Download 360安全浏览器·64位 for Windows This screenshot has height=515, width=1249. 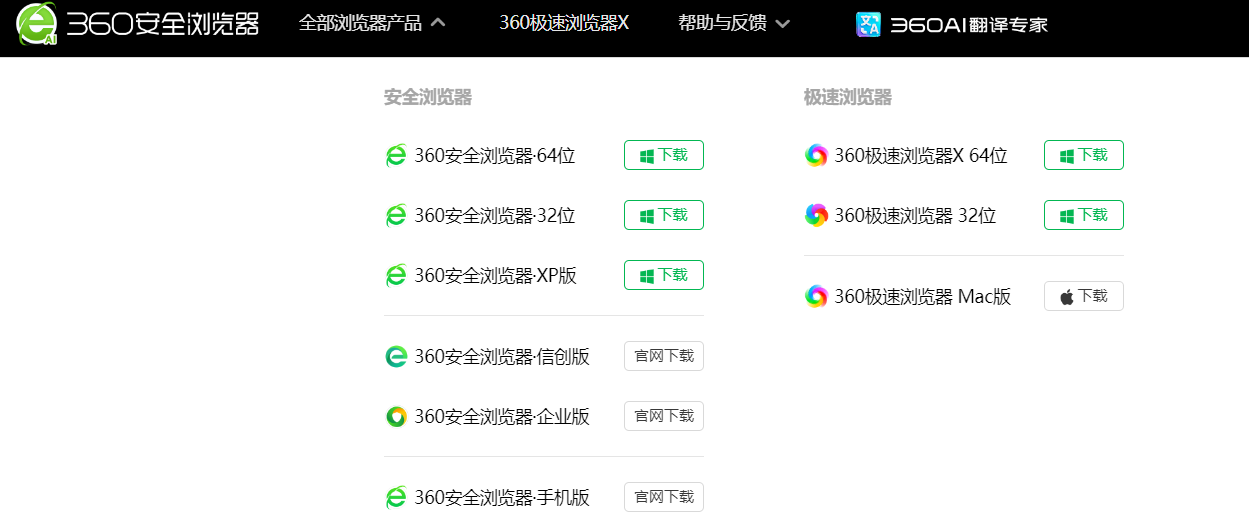664,155
